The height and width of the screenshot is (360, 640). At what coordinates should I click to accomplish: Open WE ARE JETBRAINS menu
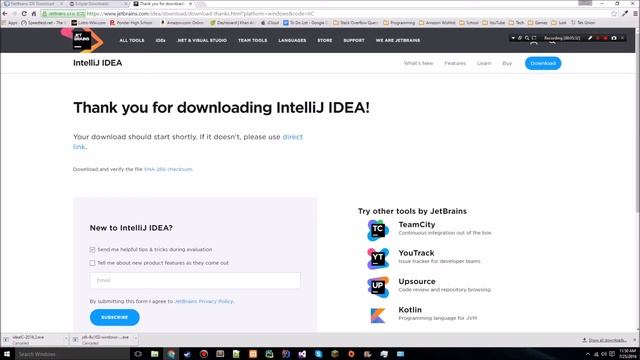click(398, 40)
